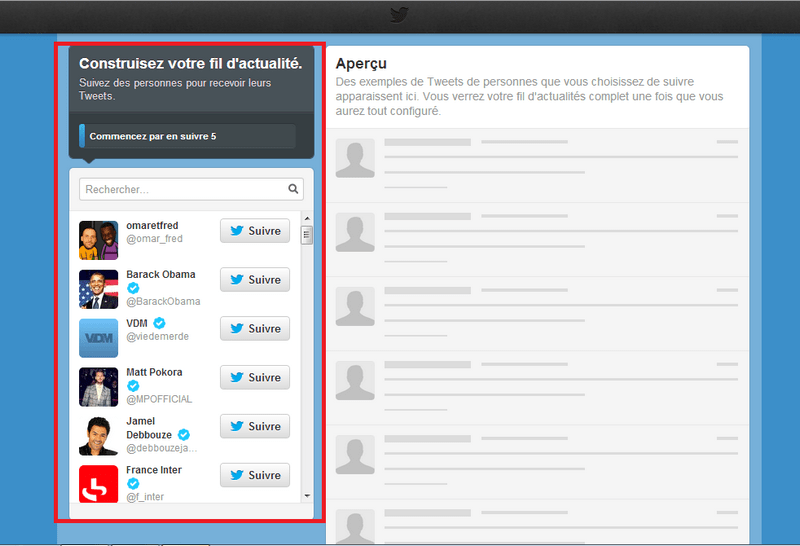Click France Inter verified badge

[133, 483]
